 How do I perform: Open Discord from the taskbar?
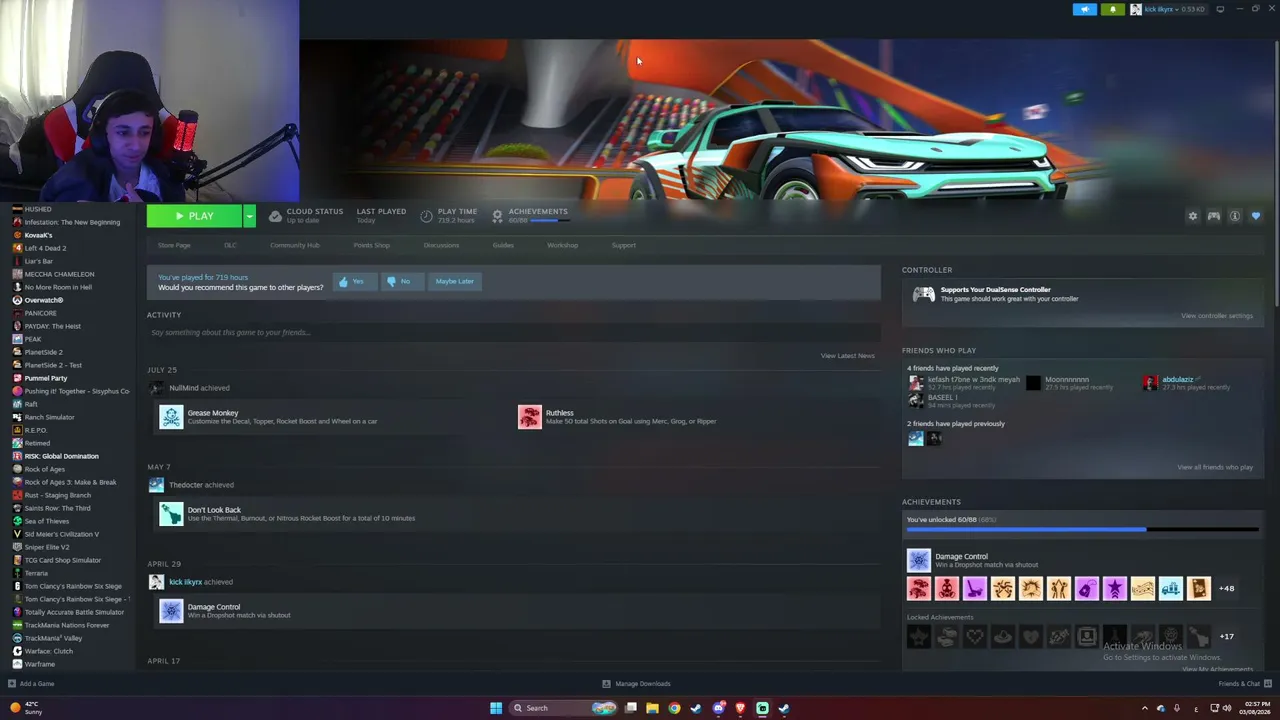[x=718, y=708]
